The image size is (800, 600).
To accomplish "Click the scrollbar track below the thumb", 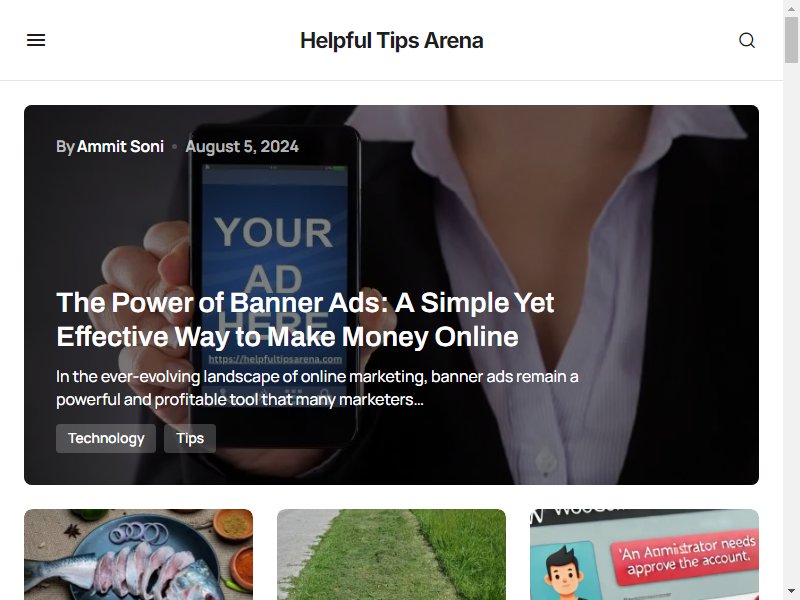I will point(791,327).
